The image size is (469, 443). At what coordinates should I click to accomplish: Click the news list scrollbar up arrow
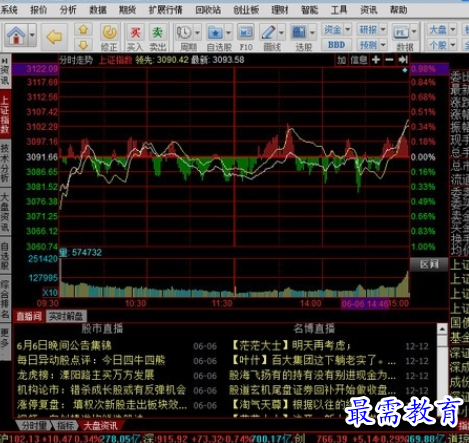pyautogui.click(x=442, y=329)
